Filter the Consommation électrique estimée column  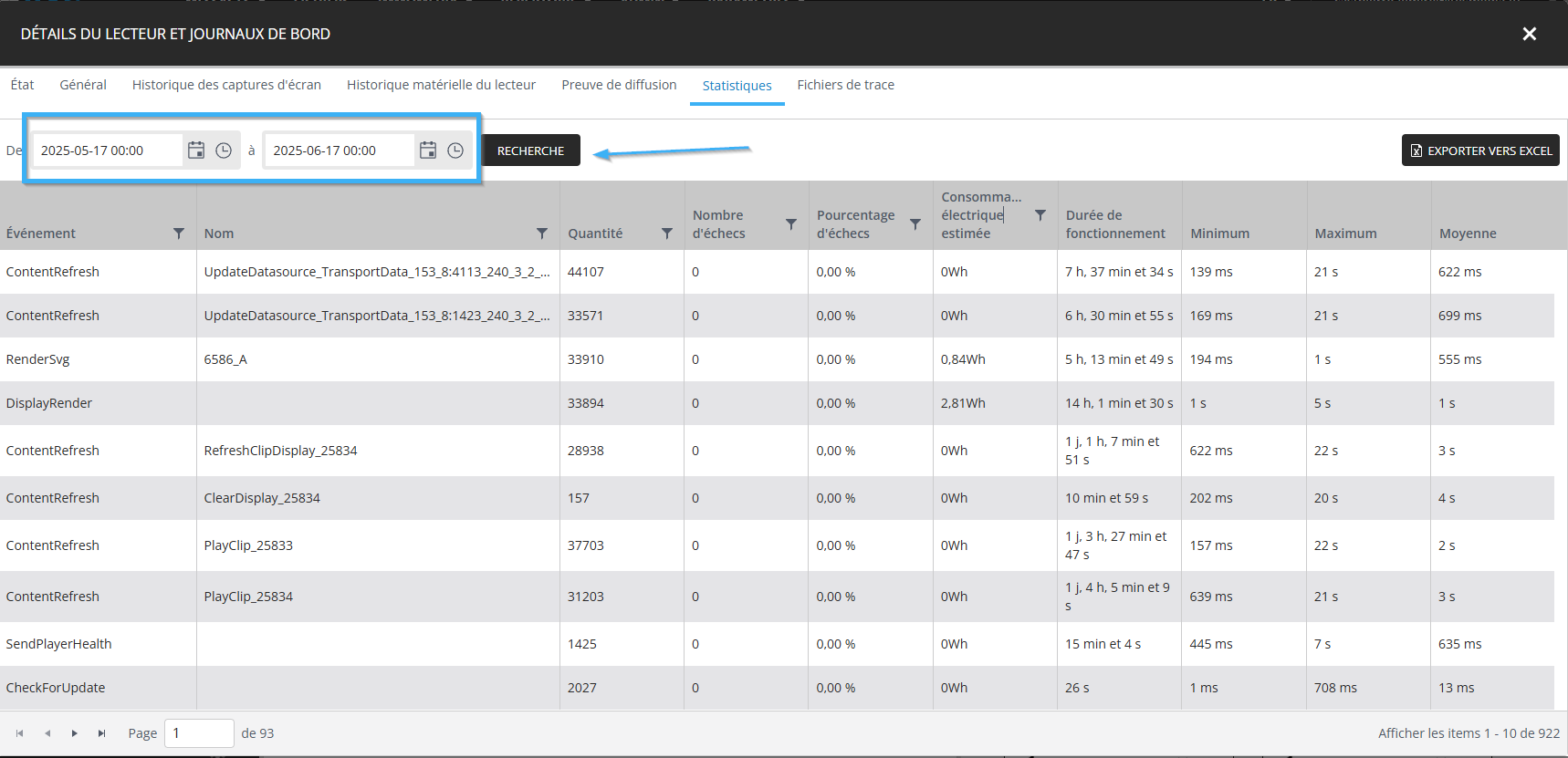1040,215
